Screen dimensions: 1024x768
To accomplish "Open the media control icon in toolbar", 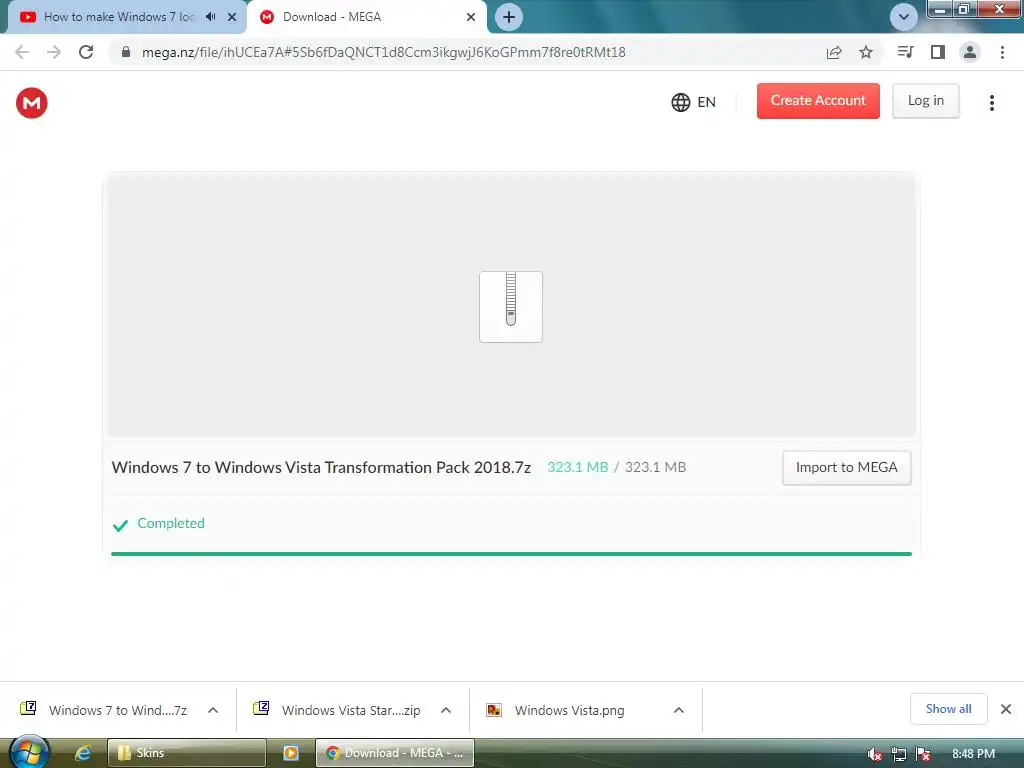I will pos(905,52).
